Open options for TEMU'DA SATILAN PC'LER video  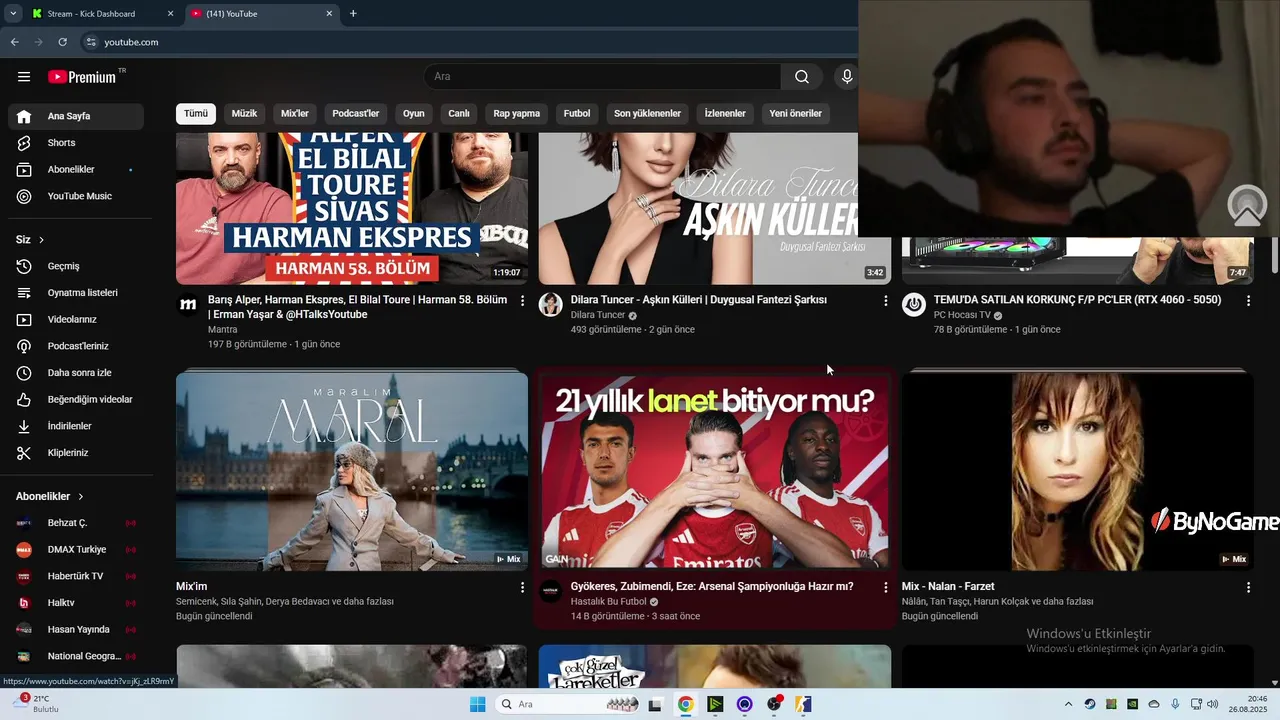(x=1248, y=301)
